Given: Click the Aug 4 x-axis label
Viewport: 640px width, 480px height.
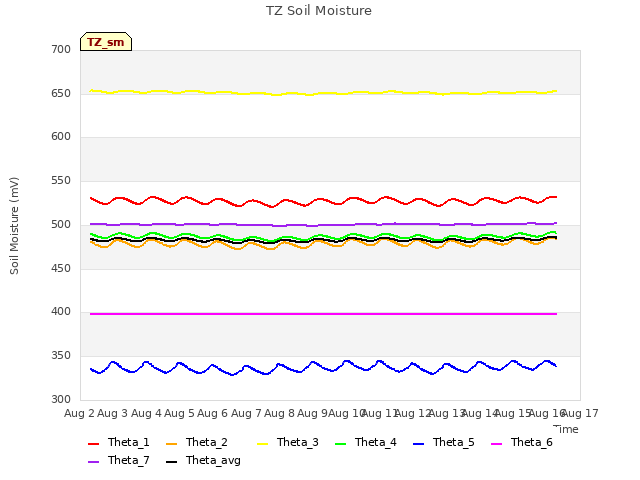Looking at the screenshot, I should coord(146,413).
